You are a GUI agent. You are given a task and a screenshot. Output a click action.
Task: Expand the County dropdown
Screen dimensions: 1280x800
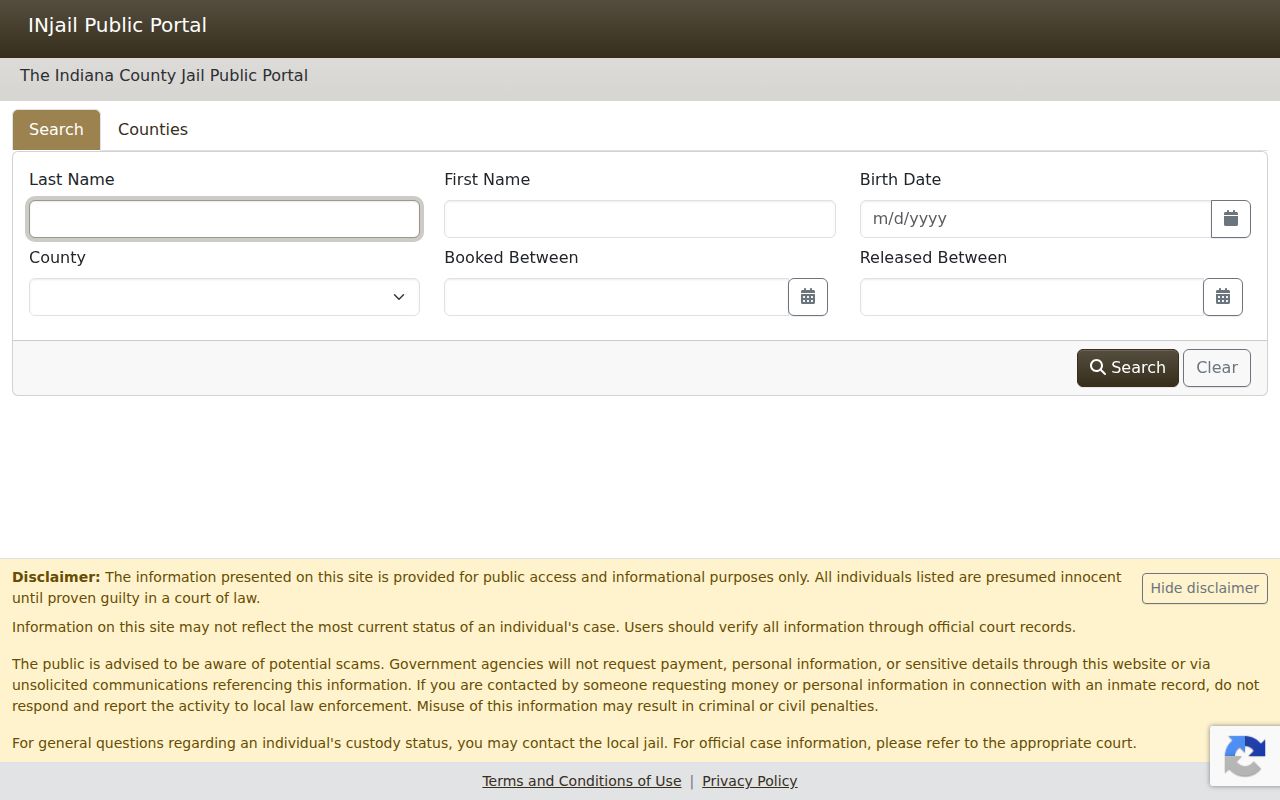click(x=224, y=297)
